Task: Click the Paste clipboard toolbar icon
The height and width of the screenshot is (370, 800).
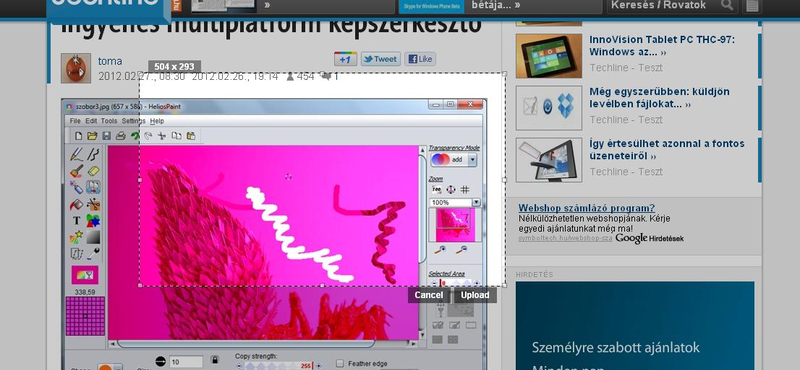Action: coord(191,136)
